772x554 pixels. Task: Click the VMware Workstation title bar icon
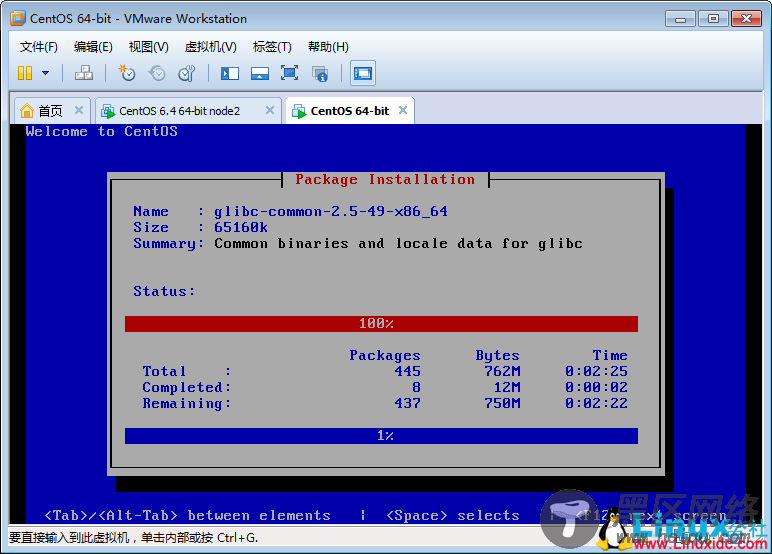(18, 18)
